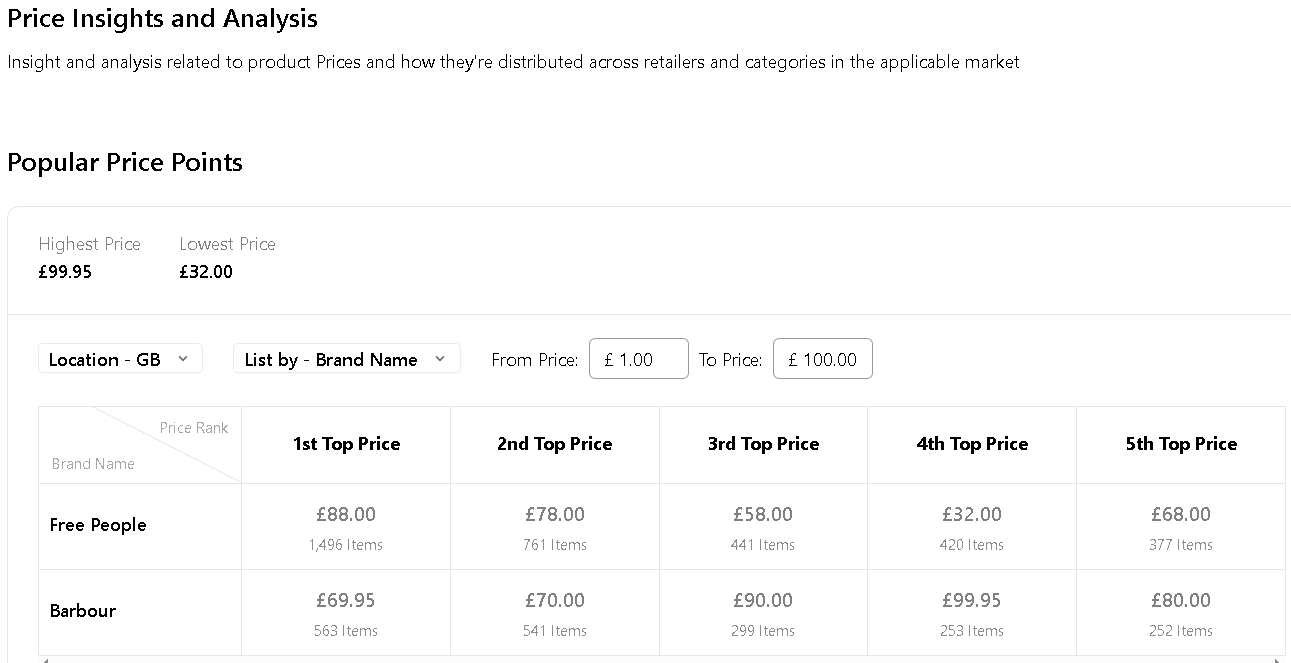The height and width of the screenshot is (663, 1291).
Task: Select the 4th Top Price column header
Action: click(x=972, y=444)
